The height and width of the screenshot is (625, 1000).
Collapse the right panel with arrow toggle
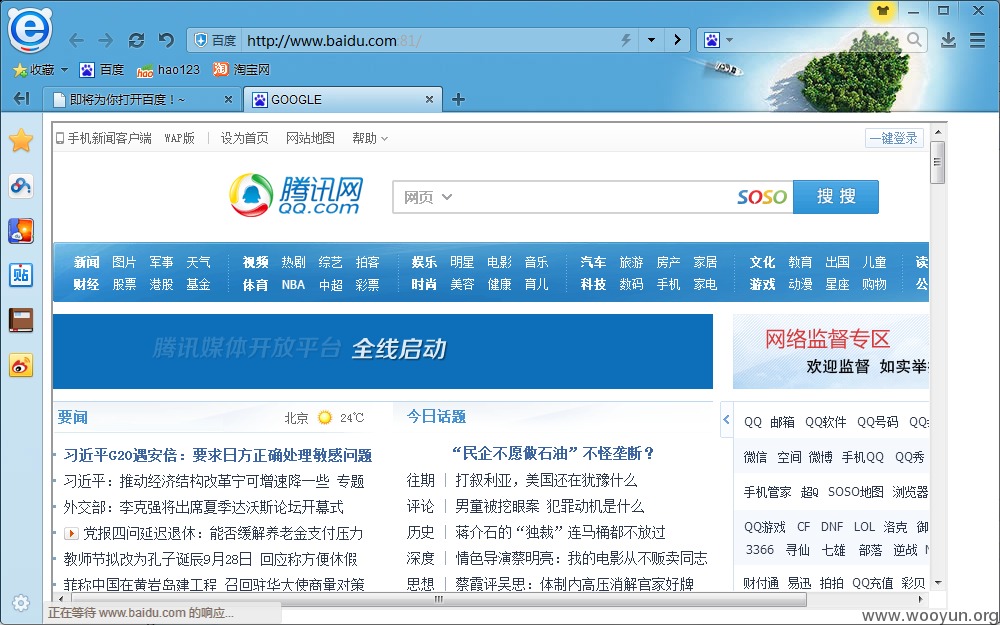click(726, 419)
